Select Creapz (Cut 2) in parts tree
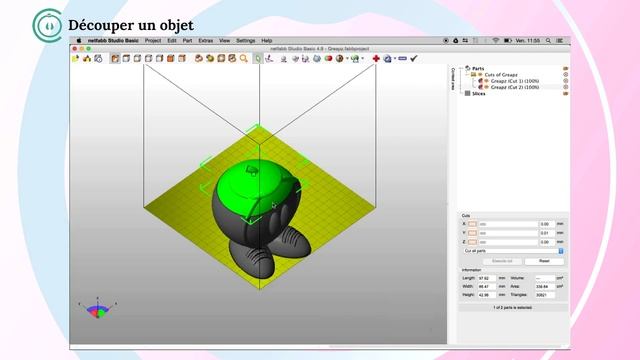Viewport: 640px width, 360px height. pos(515,87)
